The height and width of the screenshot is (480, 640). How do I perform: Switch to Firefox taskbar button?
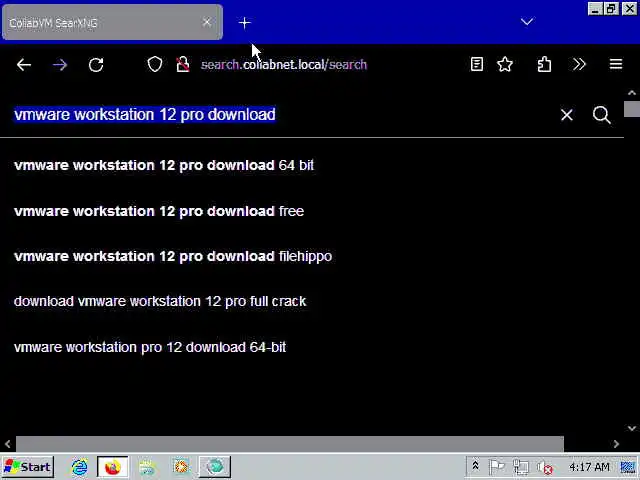tap(113, 467)
